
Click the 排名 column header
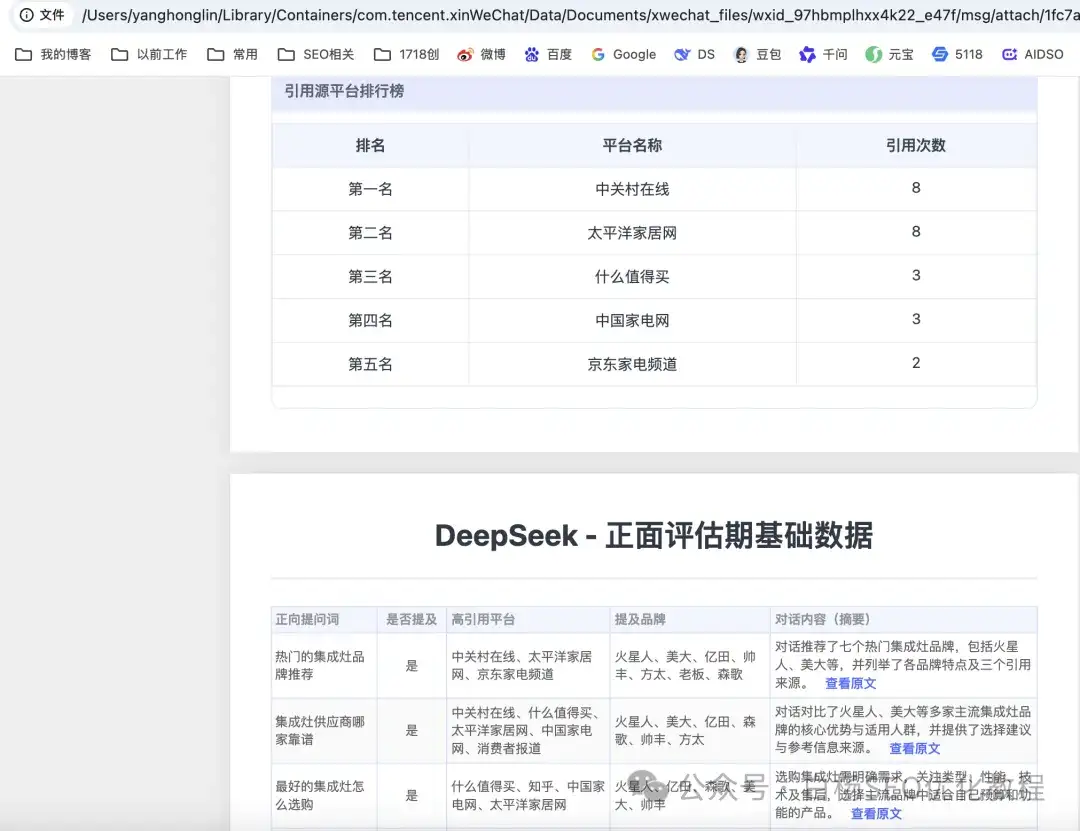(370, 145)
